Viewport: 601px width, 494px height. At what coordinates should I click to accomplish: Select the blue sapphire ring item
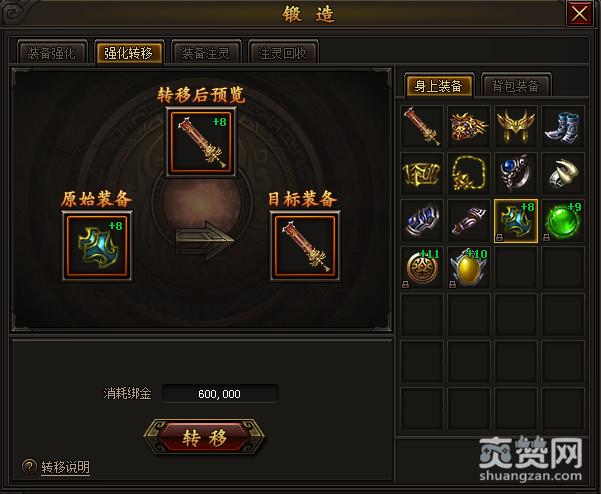point(516,174)
